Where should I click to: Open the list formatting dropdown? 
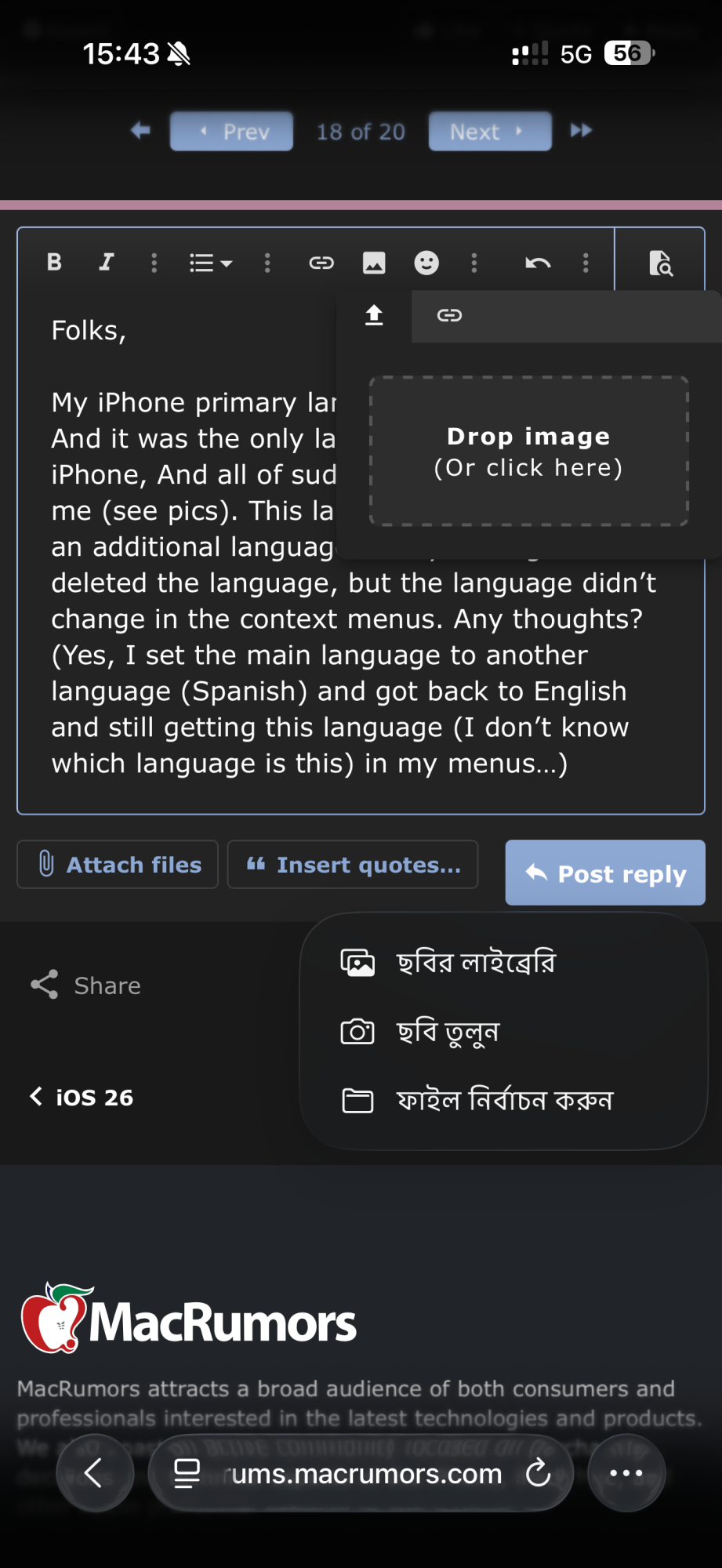click(x=210, y=263)
